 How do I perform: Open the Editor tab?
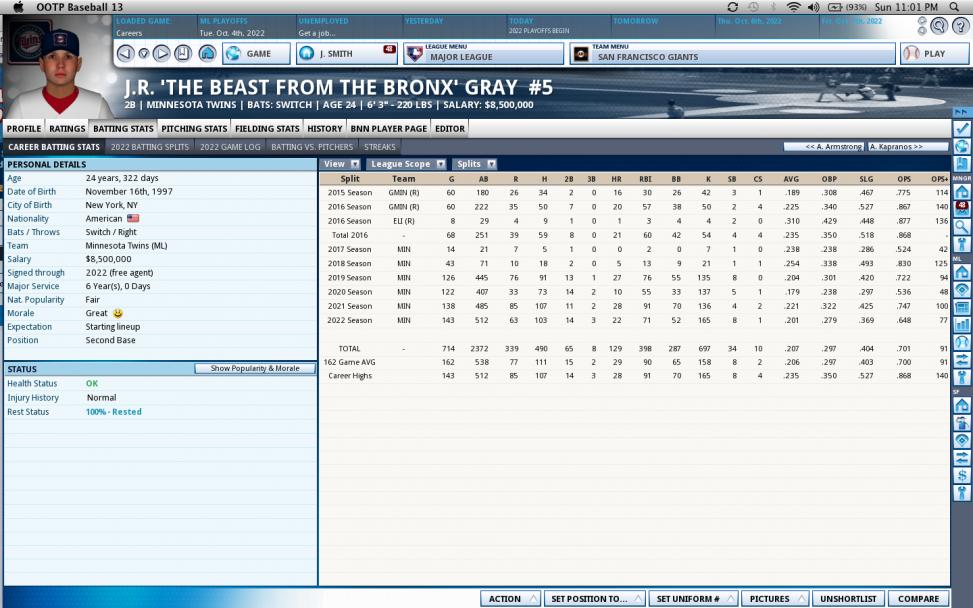pos(450,128)
